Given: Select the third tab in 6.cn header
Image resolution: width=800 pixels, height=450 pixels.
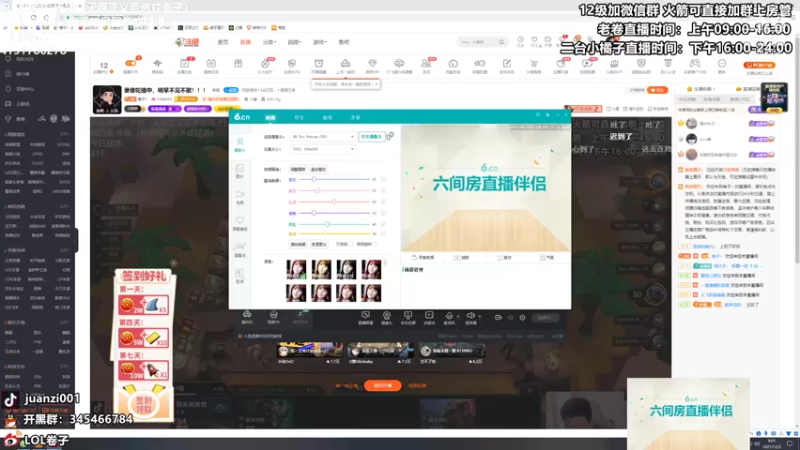Looking at the screenshot, I should click(328, 118).
